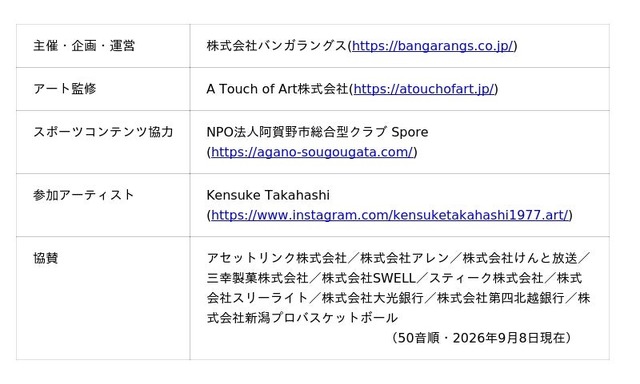Click the スポーツコンテンツ協力 row label
The width and height of the screenshot is (640, 384).
coord(103,132)
